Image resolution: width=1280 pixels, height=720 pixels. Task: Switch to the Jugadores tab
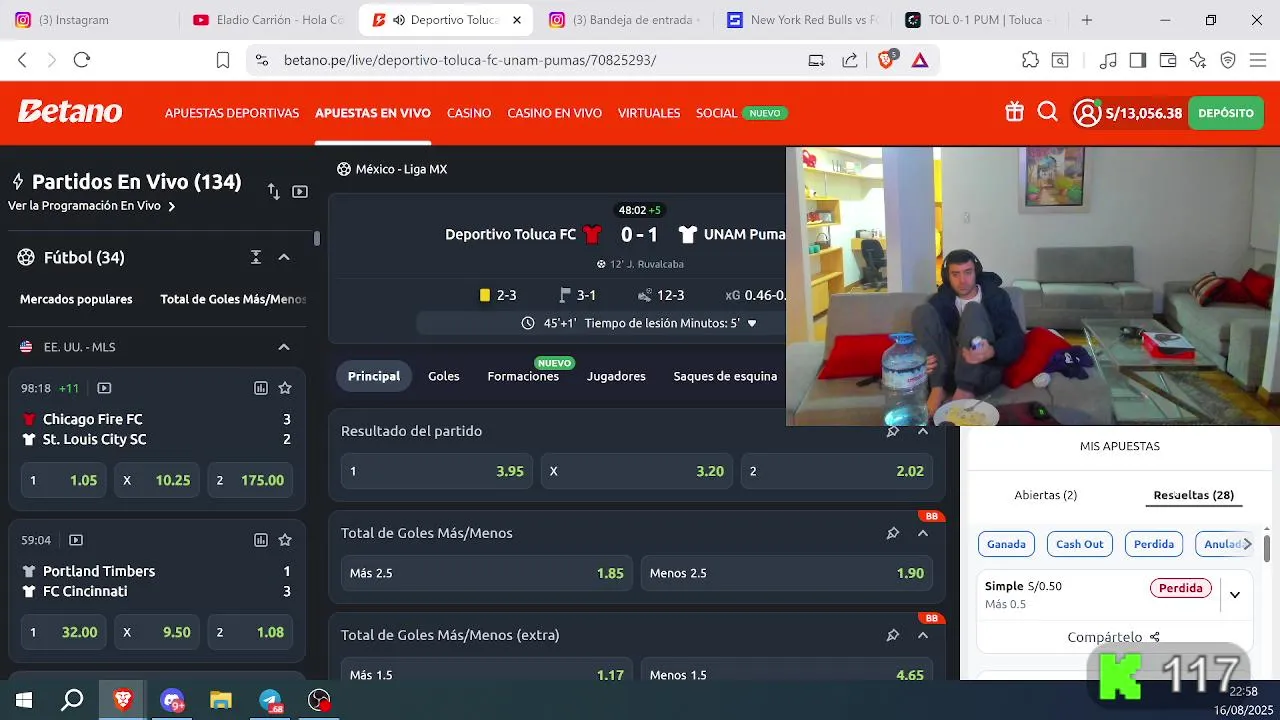616,376
